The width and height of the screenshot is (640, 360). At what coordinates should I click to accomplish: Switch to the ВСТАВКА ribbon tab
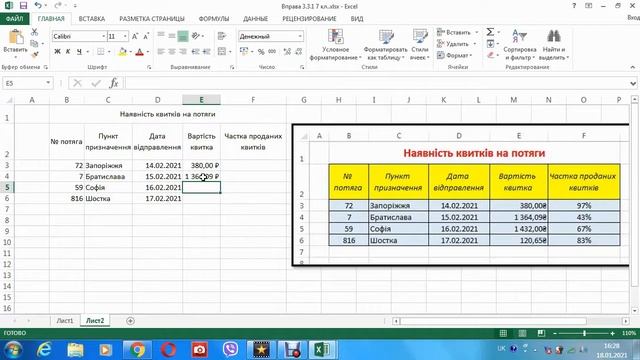(92, 19)
